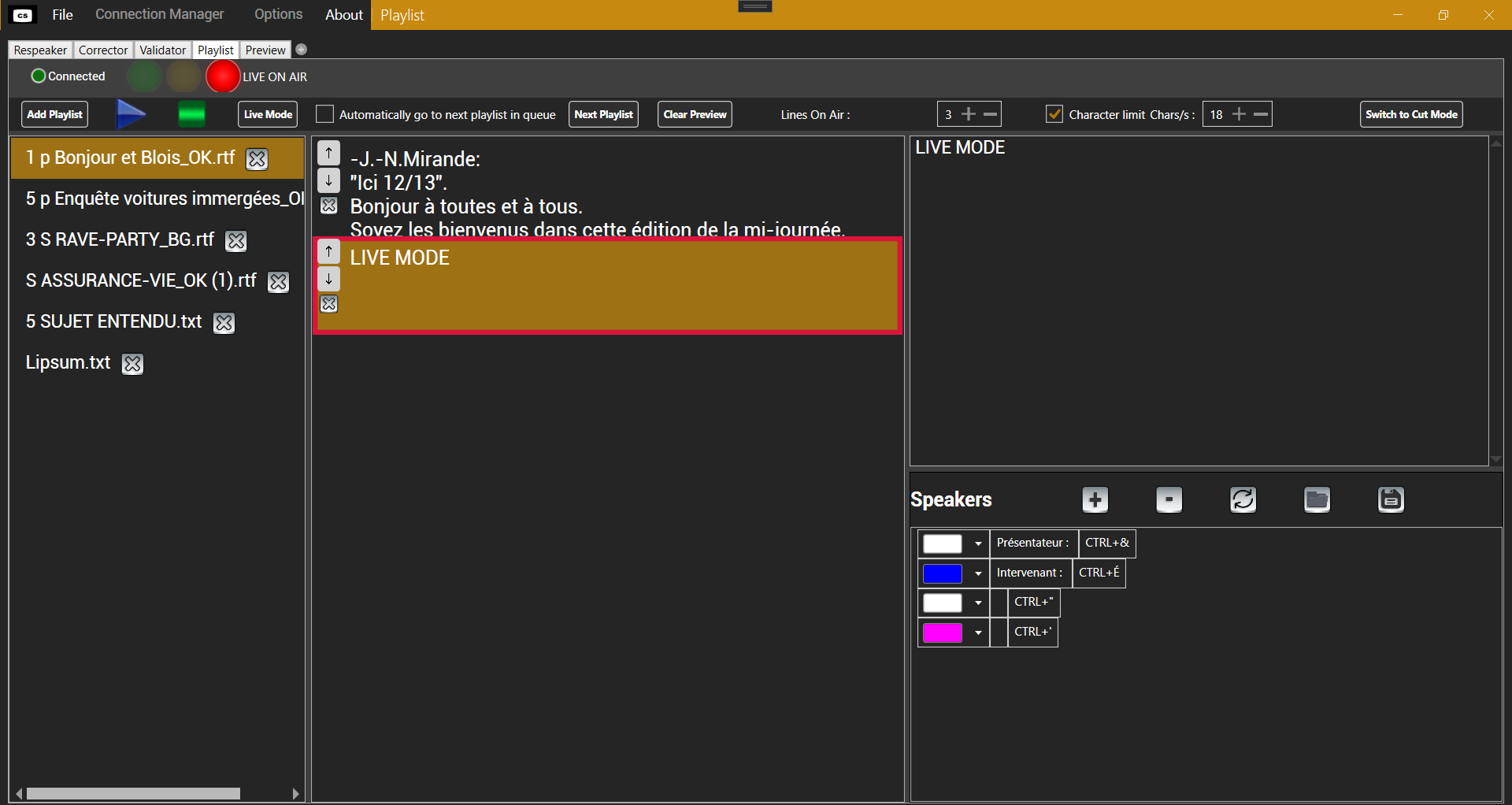
Task: Add a new speaker with plus icon
Action: point(1095,499)
